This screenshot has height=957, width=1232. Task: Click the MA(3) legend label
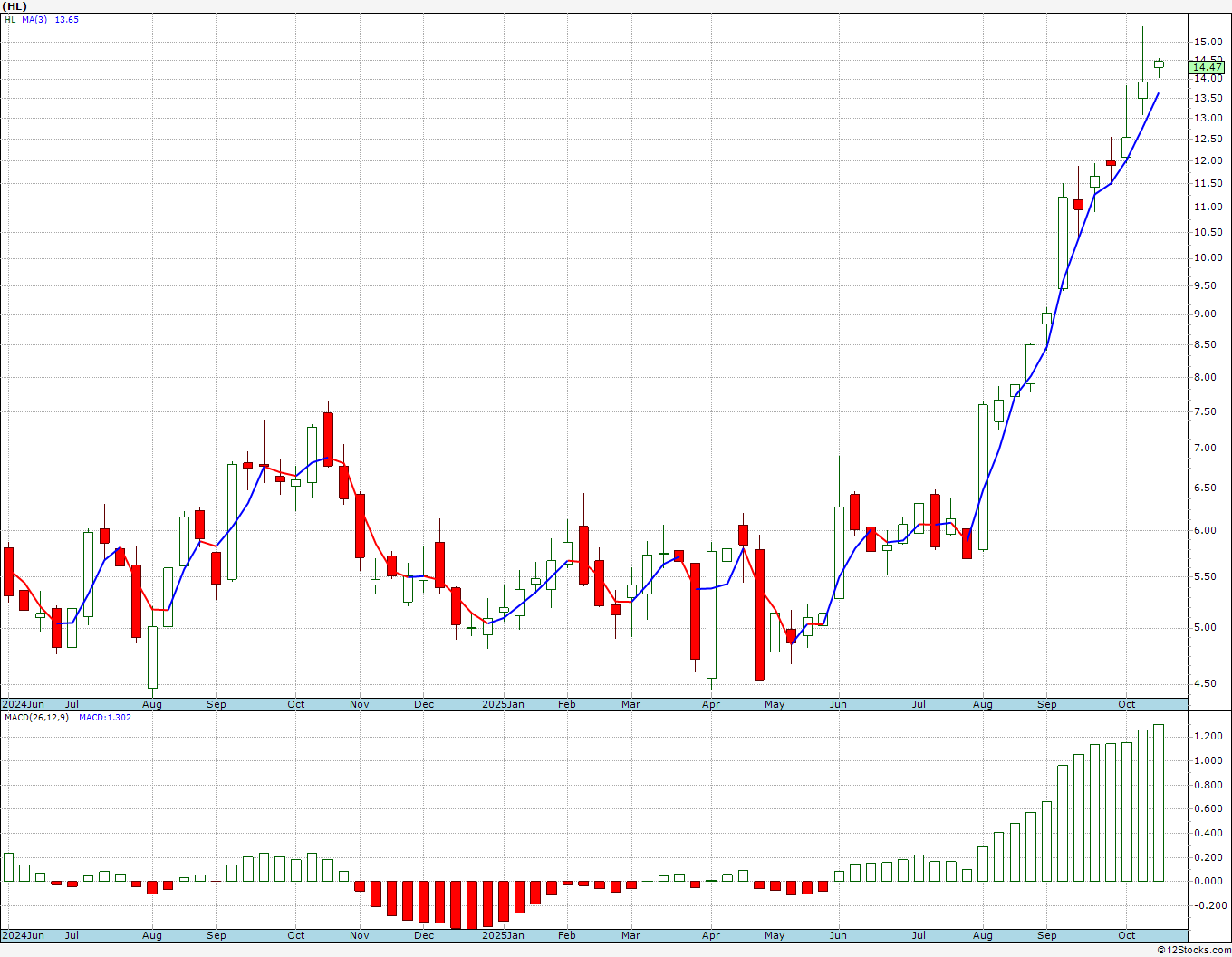coord(34,19)
